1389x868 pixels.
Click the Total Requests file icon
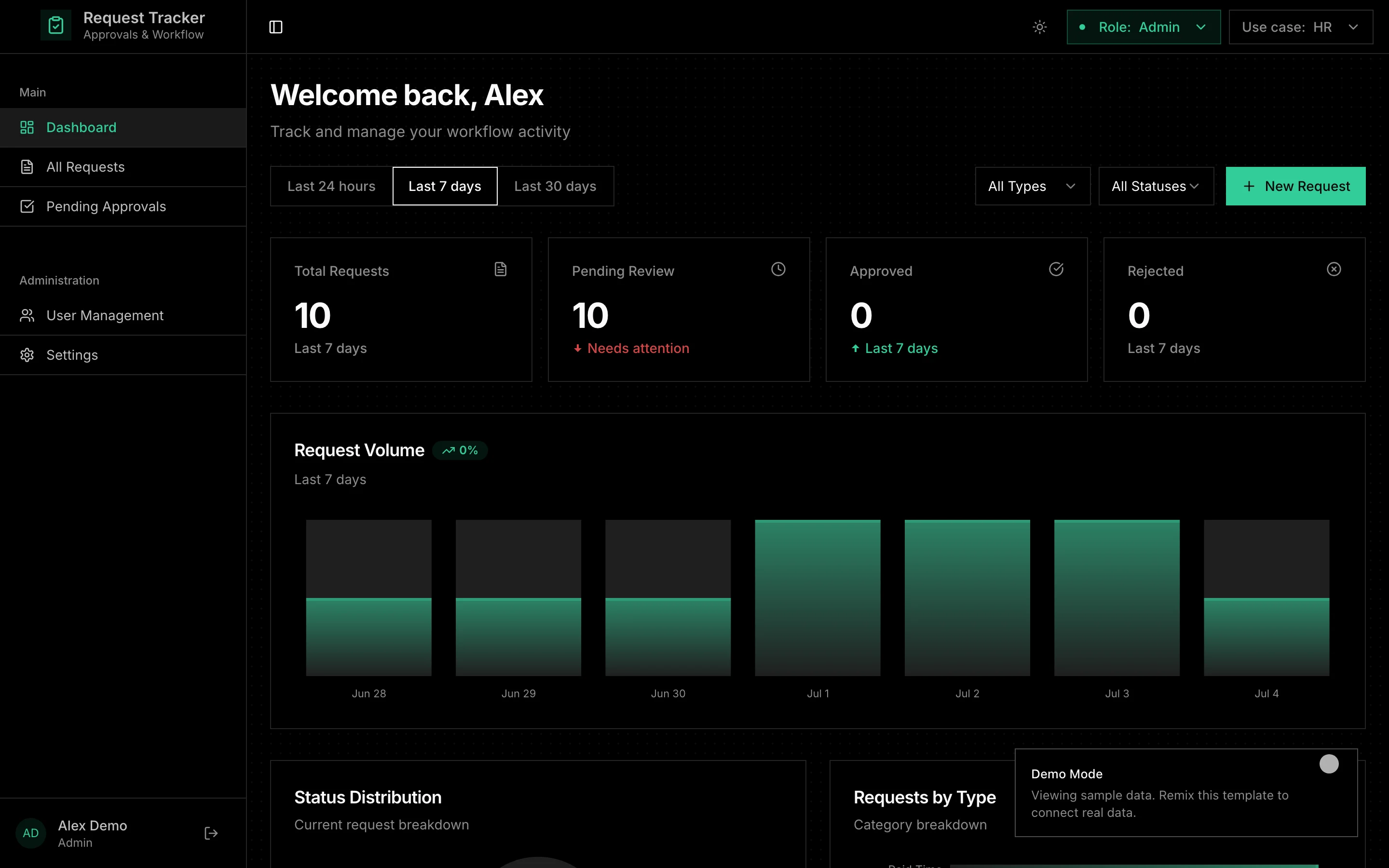tap(501, 269)
